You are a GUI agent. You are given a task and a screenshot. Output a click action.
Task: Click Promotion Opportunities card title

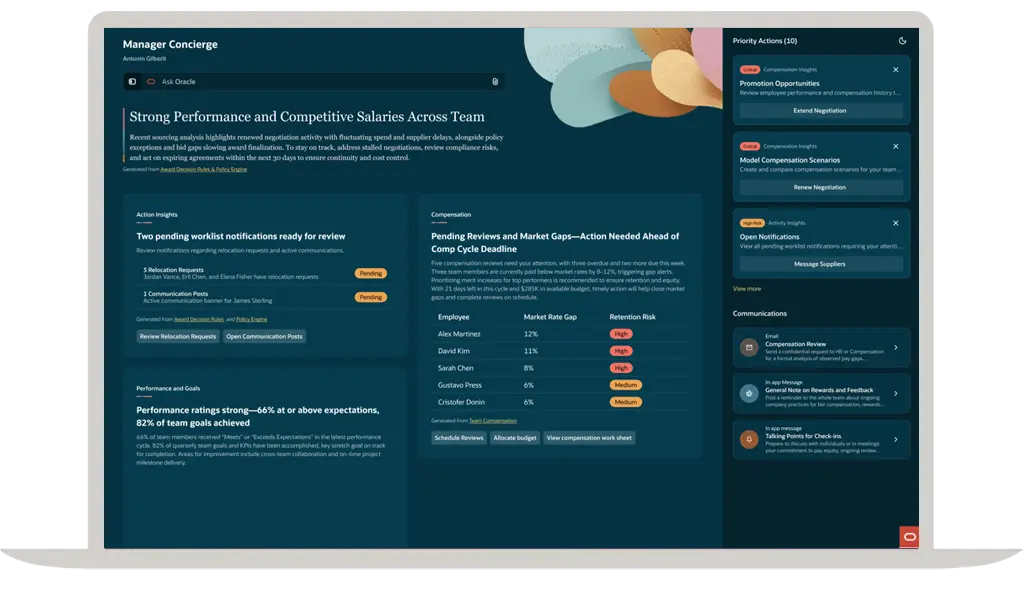coord(779,84)
